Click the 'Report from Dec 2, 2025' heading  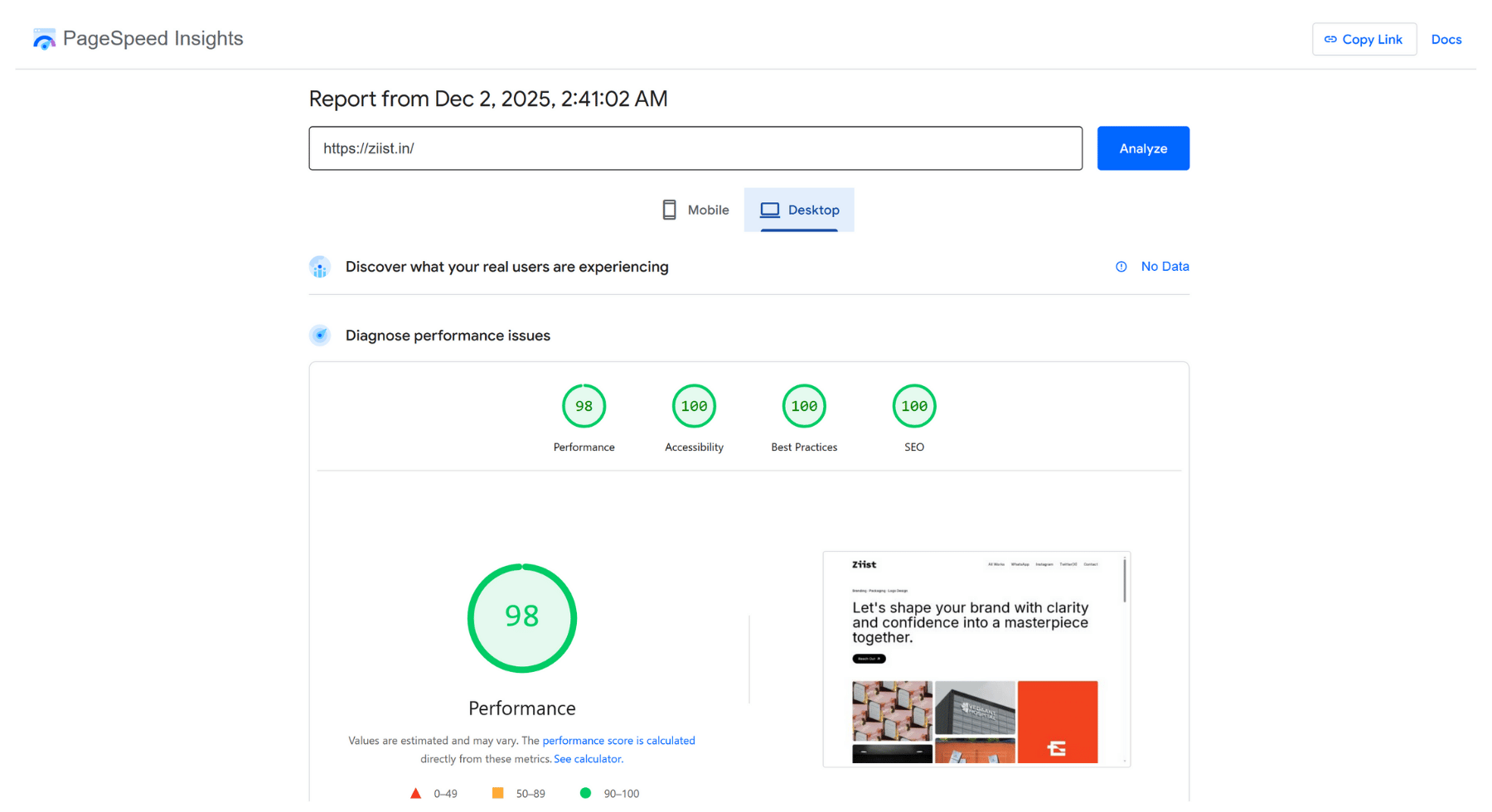tap(488, 99)
